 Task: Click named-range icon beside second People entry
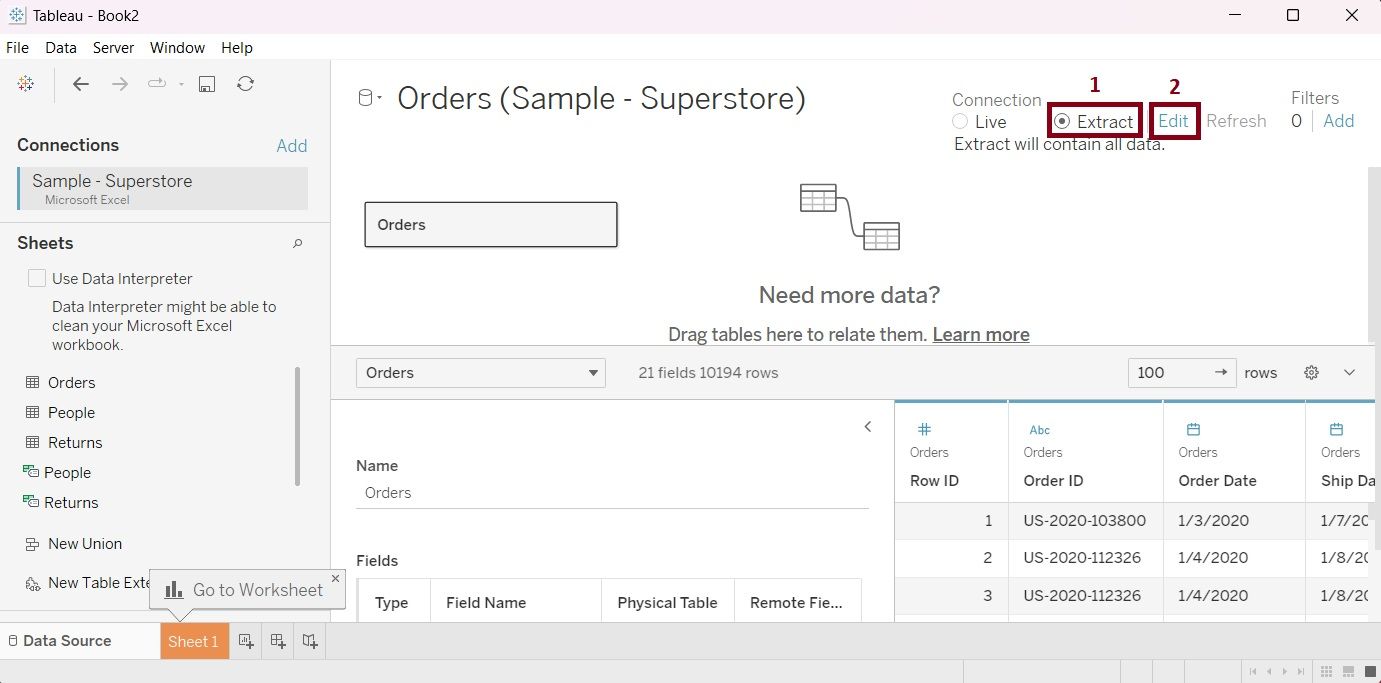pyautogui.click(x=31, y=472)
